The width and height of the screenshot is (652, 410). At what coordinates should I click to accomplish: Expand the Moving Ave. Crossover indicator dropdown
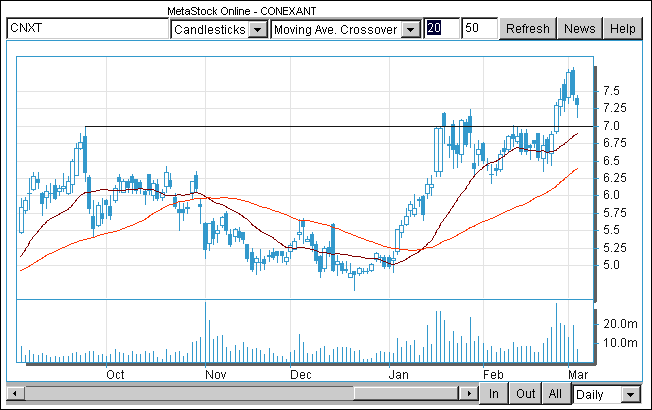(x=346, y=30)
